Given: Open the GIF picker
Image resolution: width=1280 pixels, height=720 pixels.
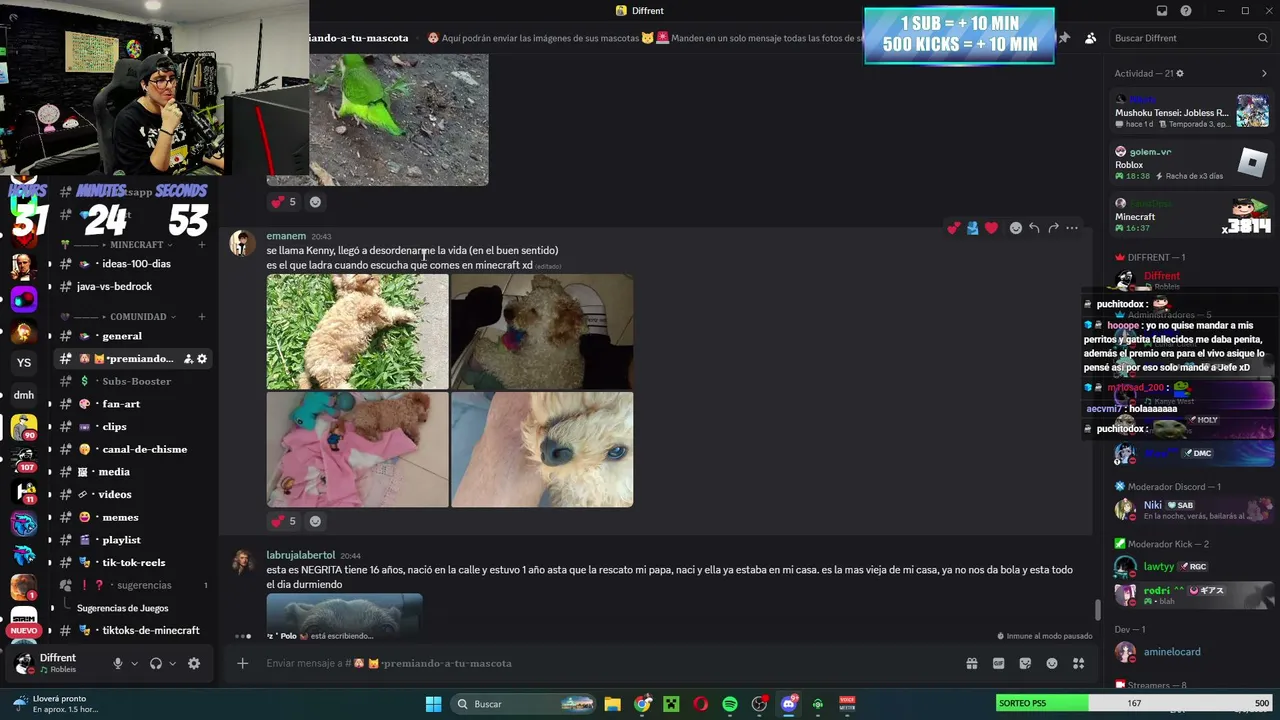Looking at the screenshot, I should tap(998, 663).
